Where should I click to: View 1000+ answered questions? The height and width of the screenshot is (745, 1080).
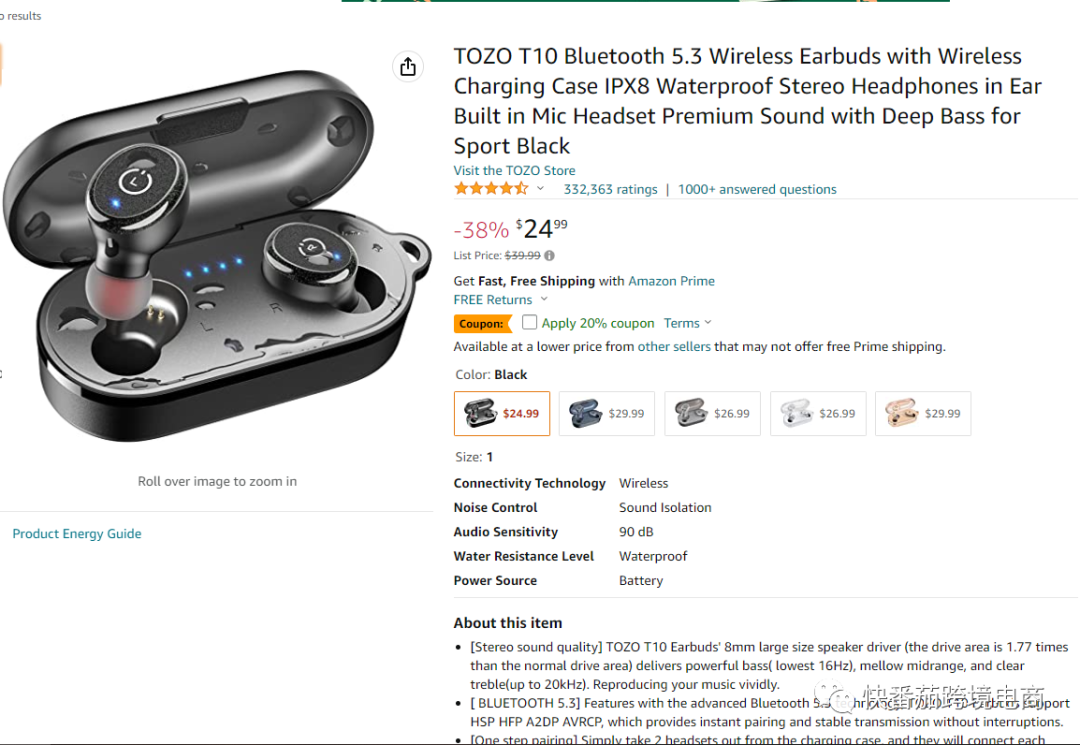click(757, 189)
